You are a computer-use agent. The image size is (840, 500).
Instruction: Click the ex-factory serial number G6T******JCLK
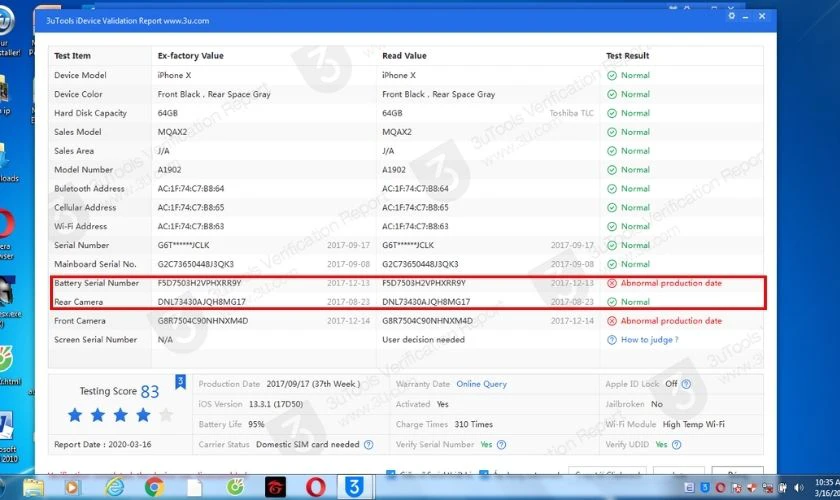tap(183, 245)
